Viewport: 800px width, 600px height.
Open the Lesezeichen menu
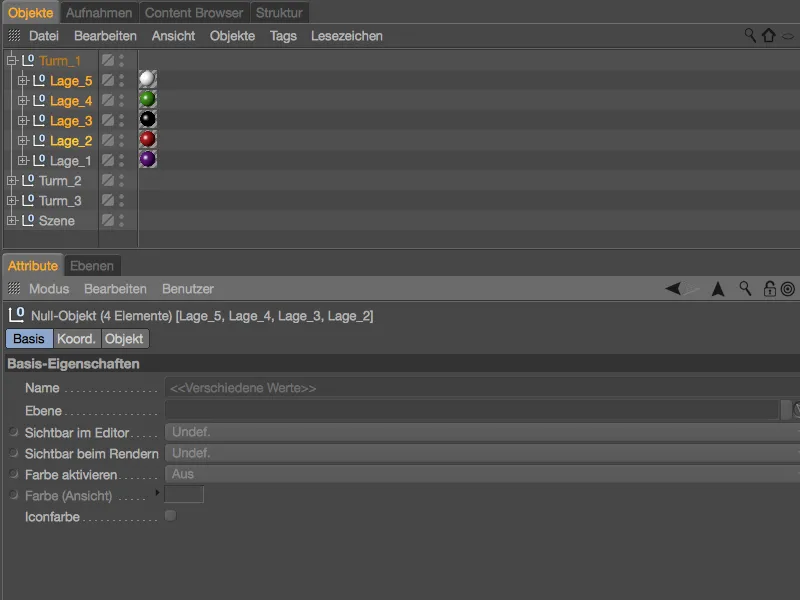pyautogui.click(x=347, y=36)
